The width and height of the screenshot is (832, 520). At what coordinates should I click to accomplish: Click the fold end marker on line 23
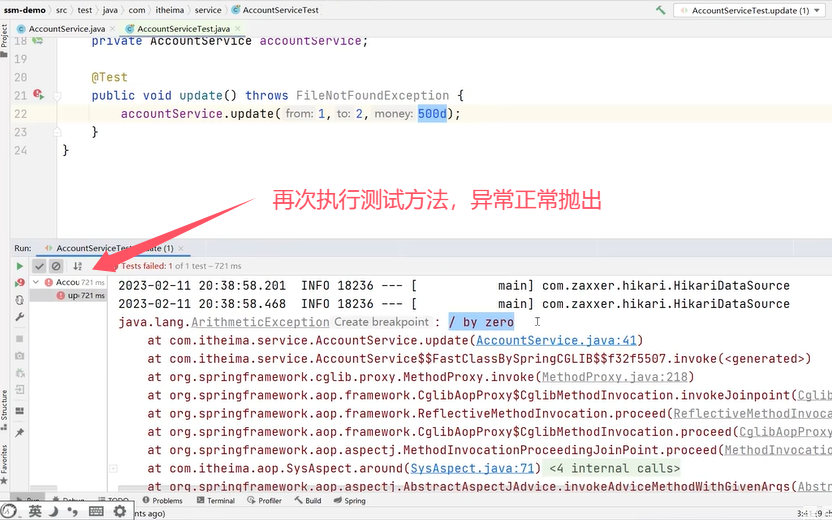57,132
